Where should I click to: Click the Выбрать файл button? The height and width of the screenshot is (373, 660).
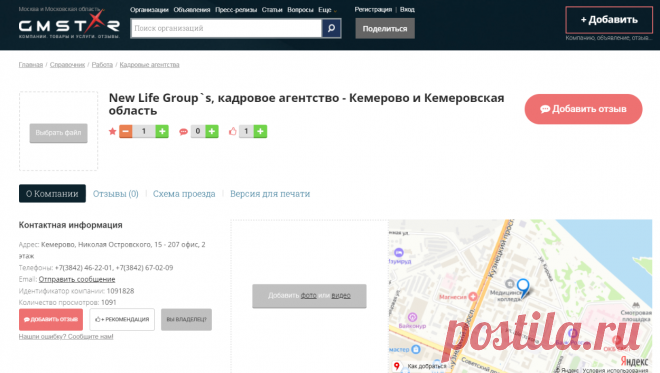[59, 133]
